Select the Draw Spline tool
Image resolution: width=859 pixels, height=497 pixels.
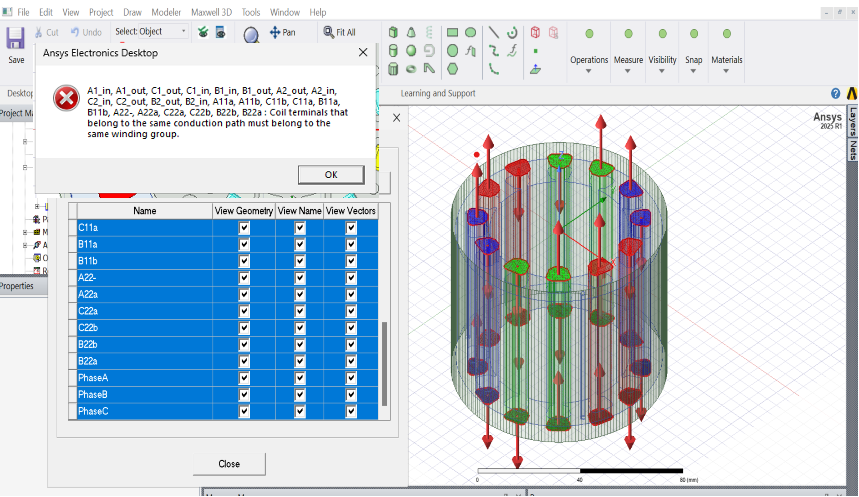[494, 51]
